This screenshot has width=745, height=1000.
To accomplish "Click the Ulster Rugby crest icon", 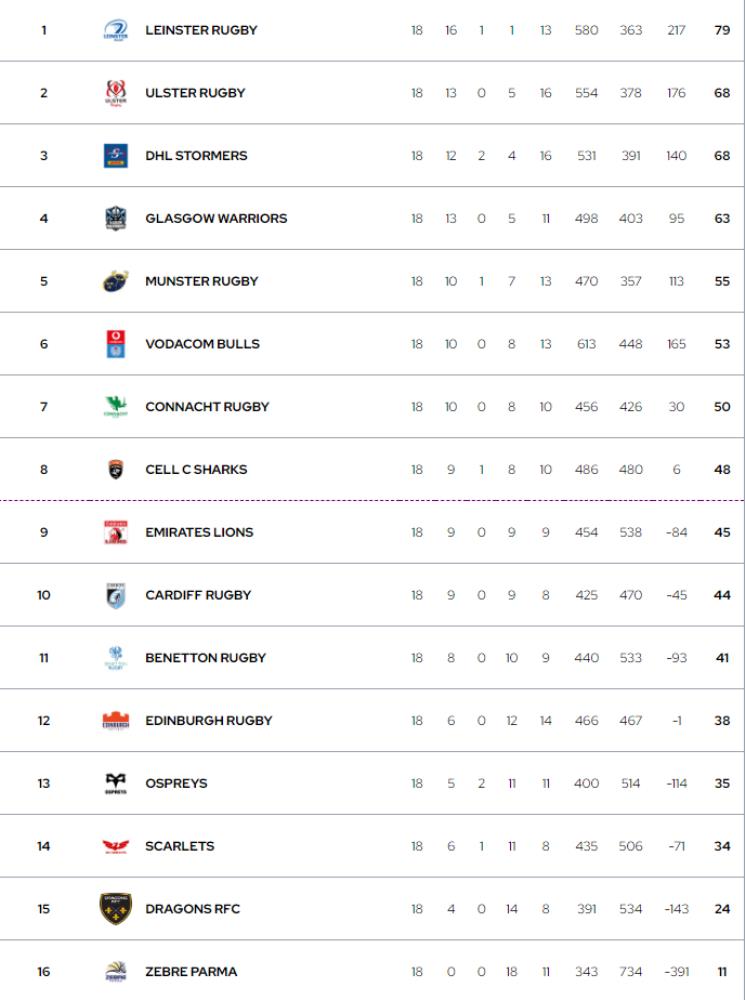I will pos(116,94).
